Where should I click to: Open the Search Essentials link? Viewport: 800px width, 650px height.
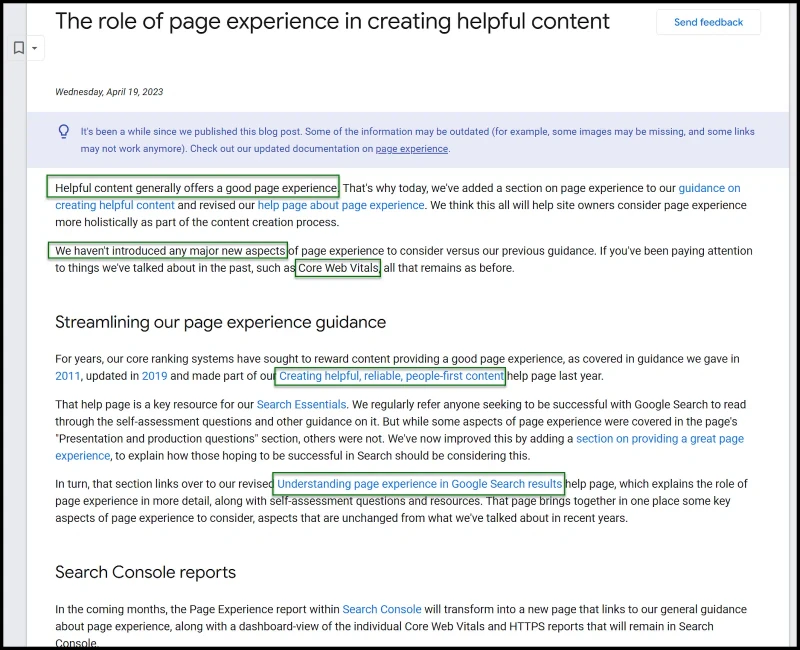301,405
